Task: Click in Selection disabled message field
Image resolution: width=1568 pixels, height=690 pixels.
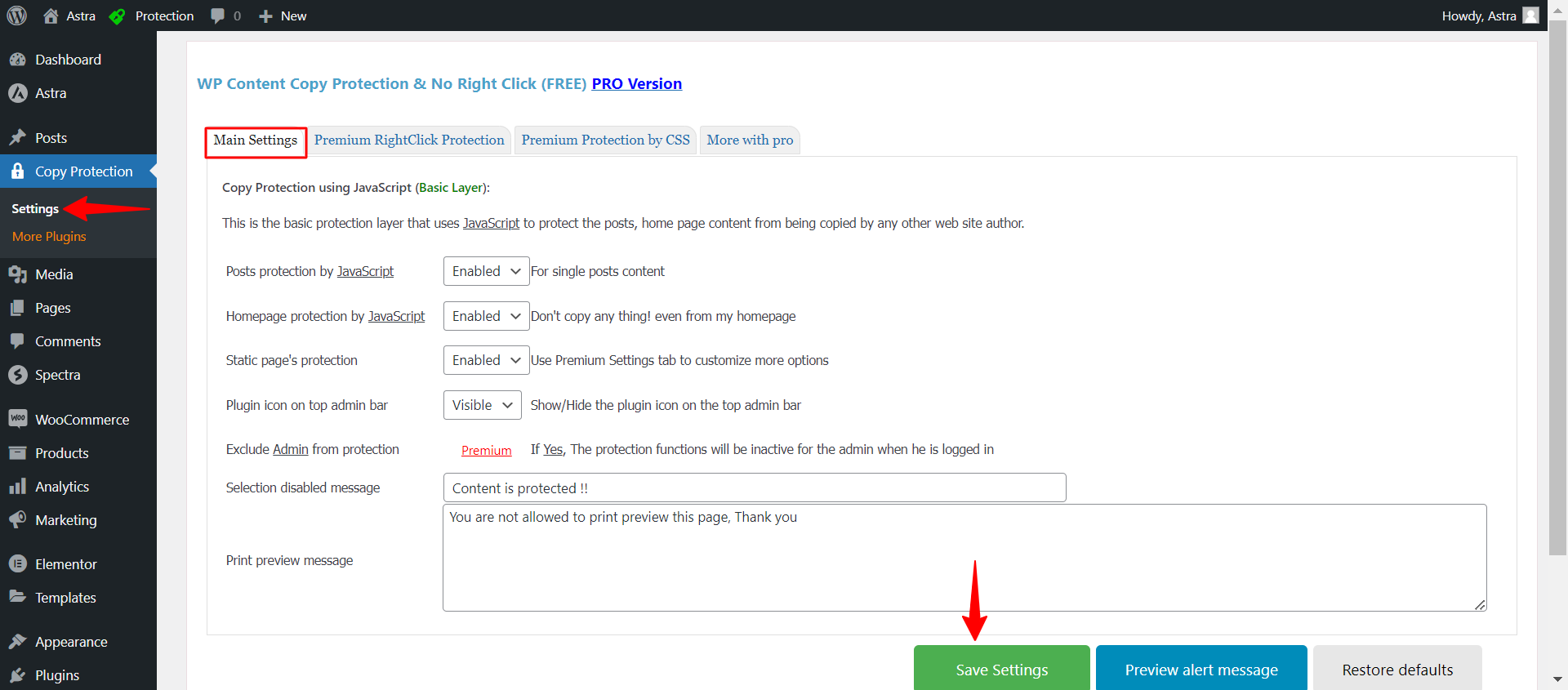Action: point(755,487)
